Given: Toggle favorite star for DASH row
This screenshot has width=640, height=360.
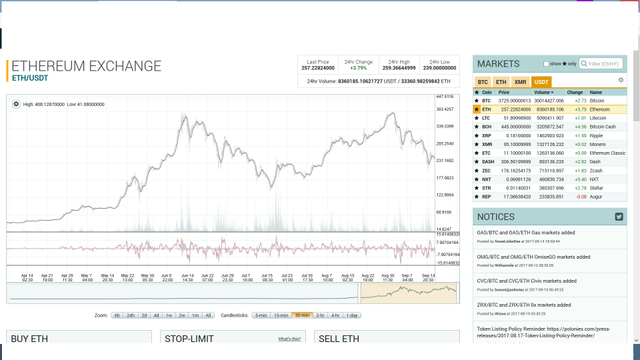Looking at the screenshot, I should coord(476,162).
